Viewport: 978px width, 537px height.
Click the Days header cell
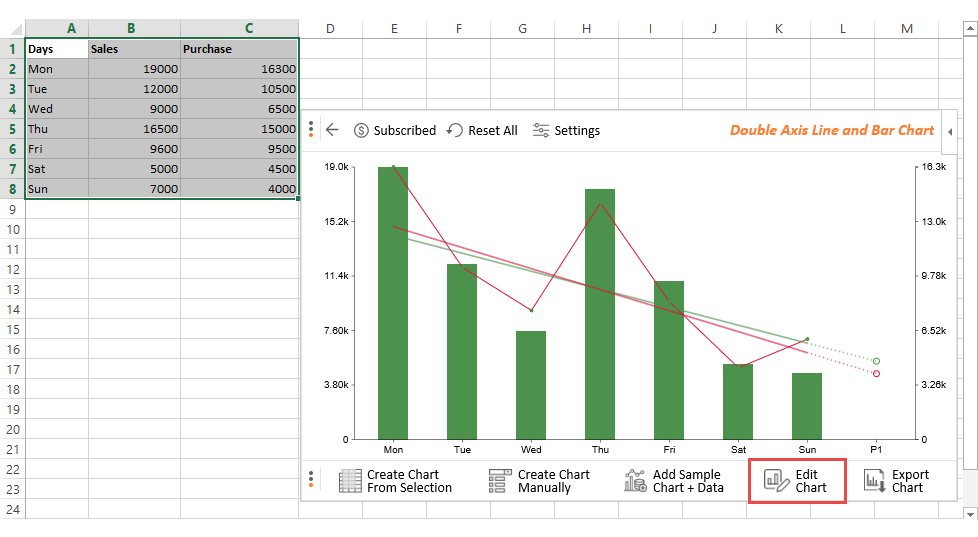point(57,49)
